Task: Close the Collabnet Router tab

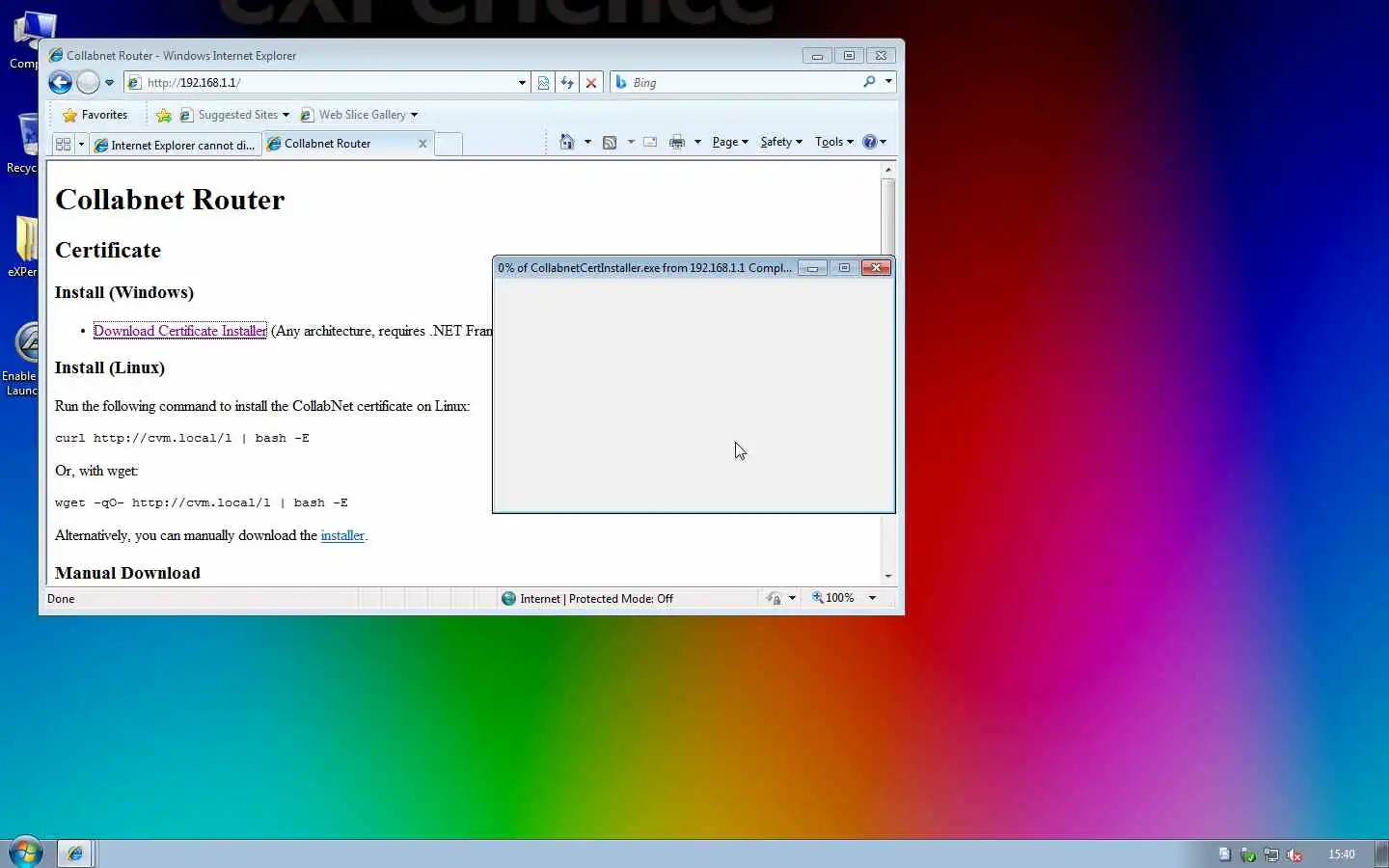Action: click(x=422, y=144)
